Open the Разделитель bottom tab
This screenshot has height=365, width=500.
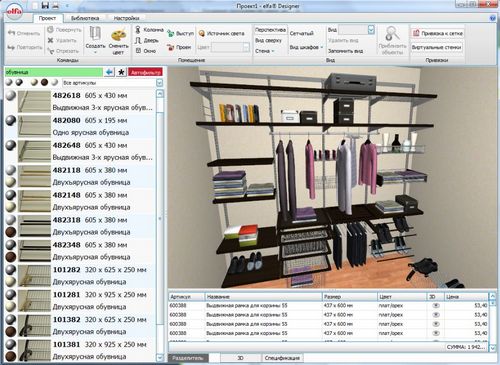[x=188, y=358]
